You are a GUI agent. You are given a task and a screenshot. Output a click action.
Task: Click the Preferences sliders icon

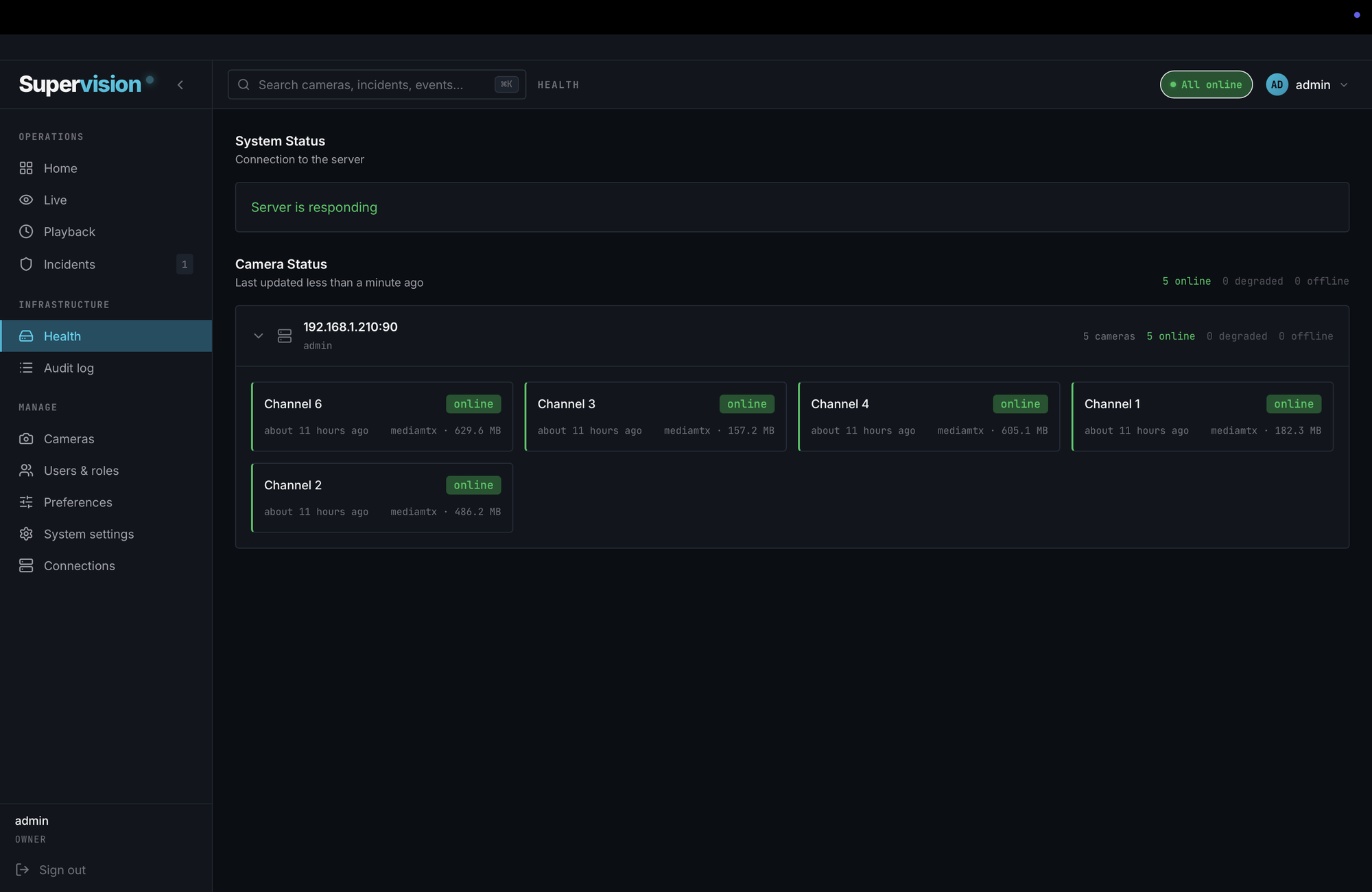click(26, 502)
